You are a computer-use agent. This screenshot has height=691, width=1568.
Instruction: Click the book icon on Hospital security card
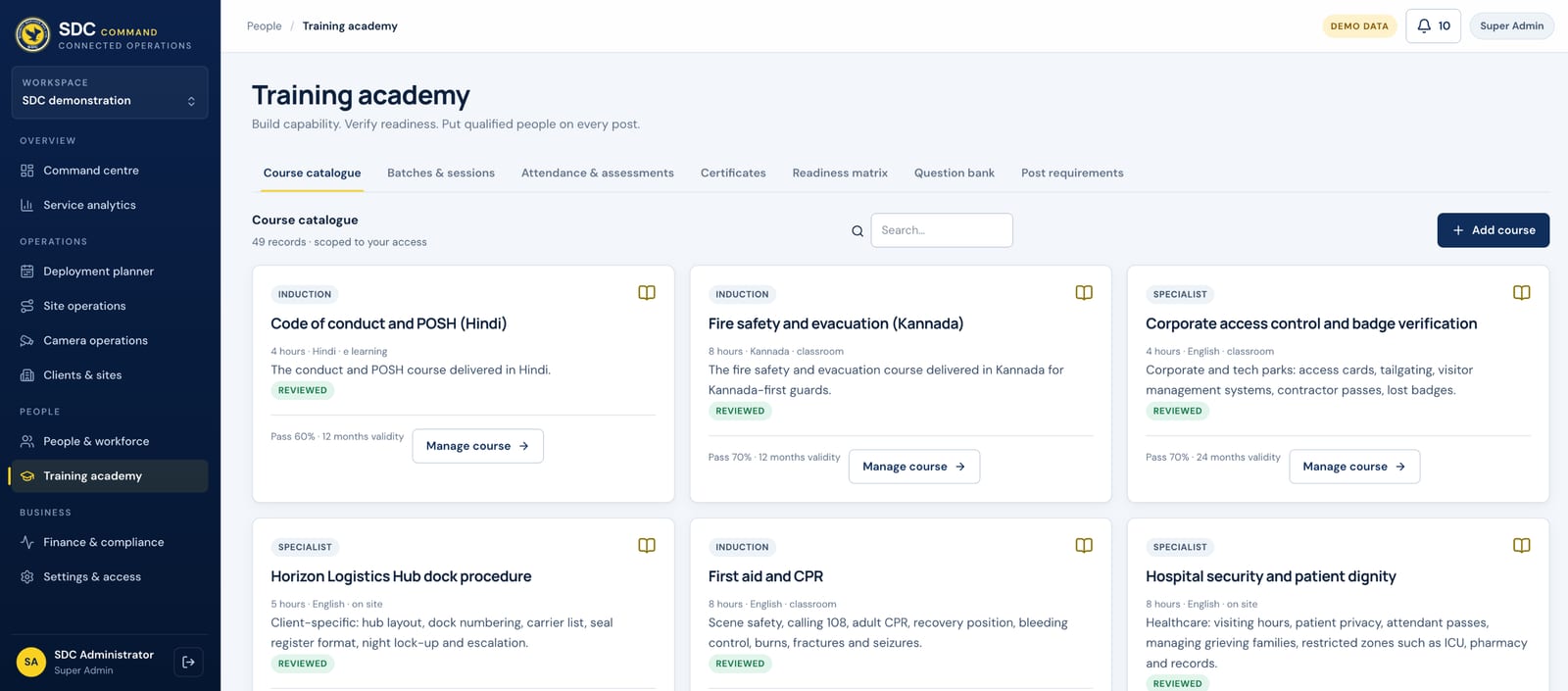[1522, 546]
